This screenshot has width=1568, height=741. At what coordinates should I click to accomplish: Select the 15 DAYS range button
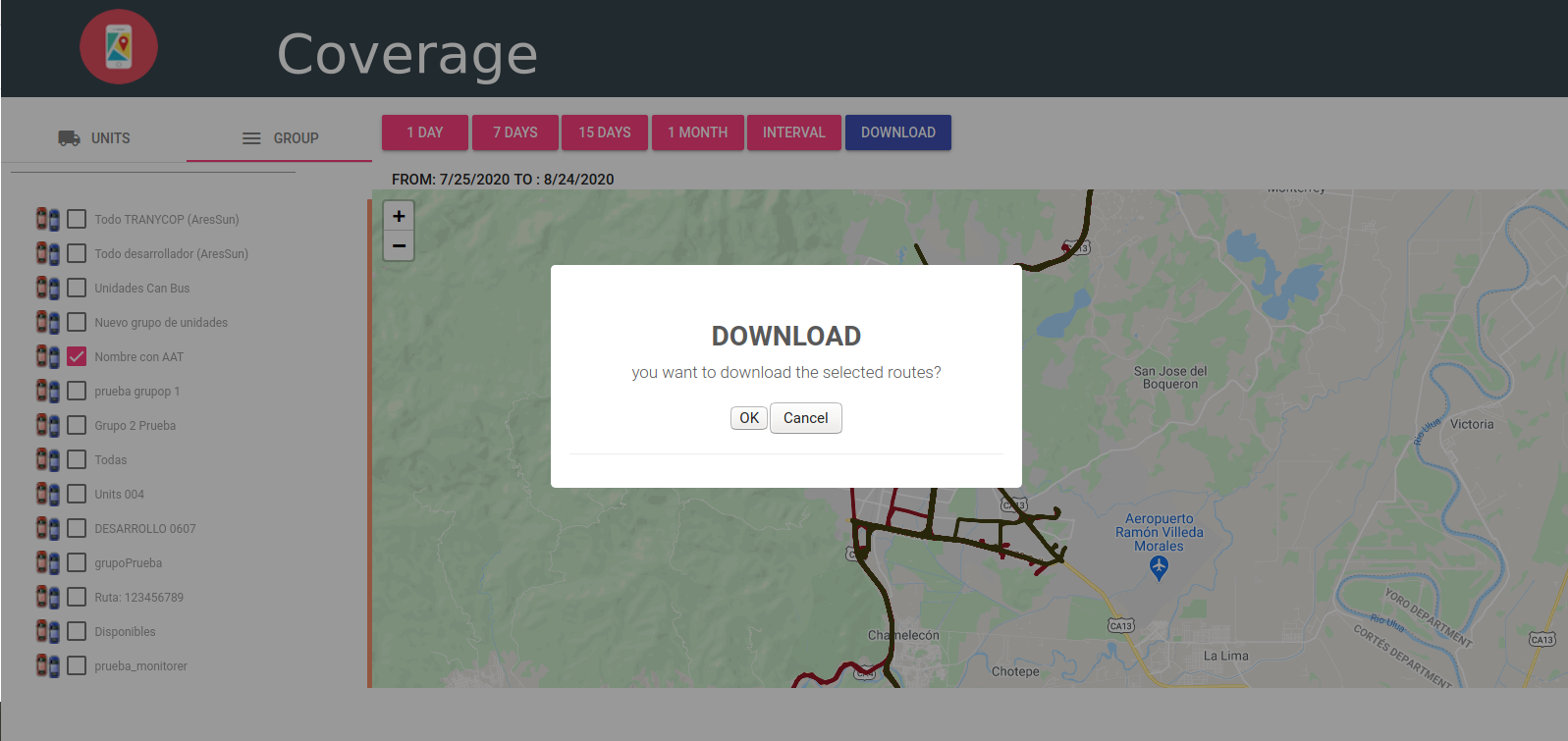605,132
